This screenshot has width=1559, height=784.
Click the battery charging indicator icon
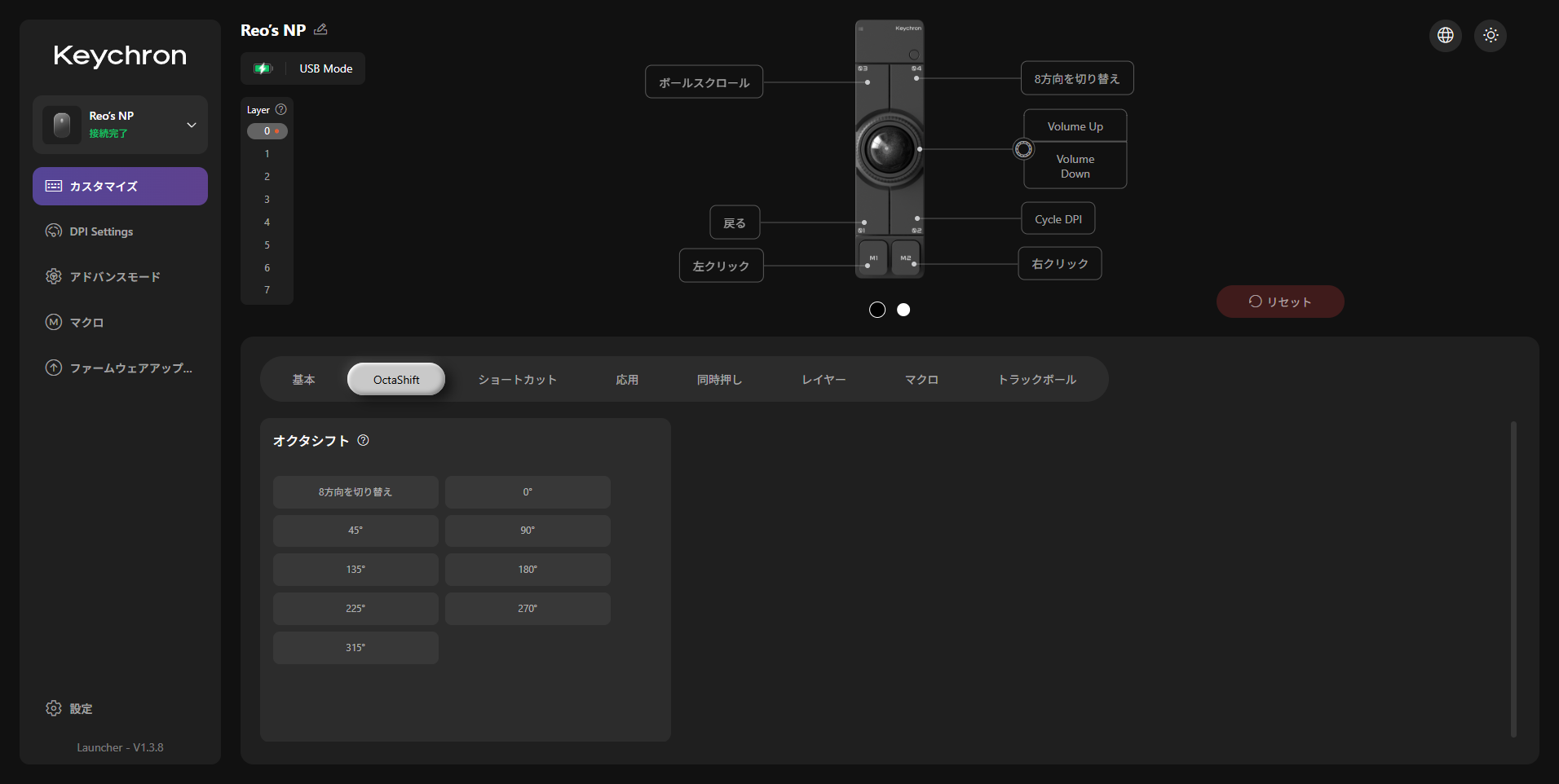tap(263, 68)
